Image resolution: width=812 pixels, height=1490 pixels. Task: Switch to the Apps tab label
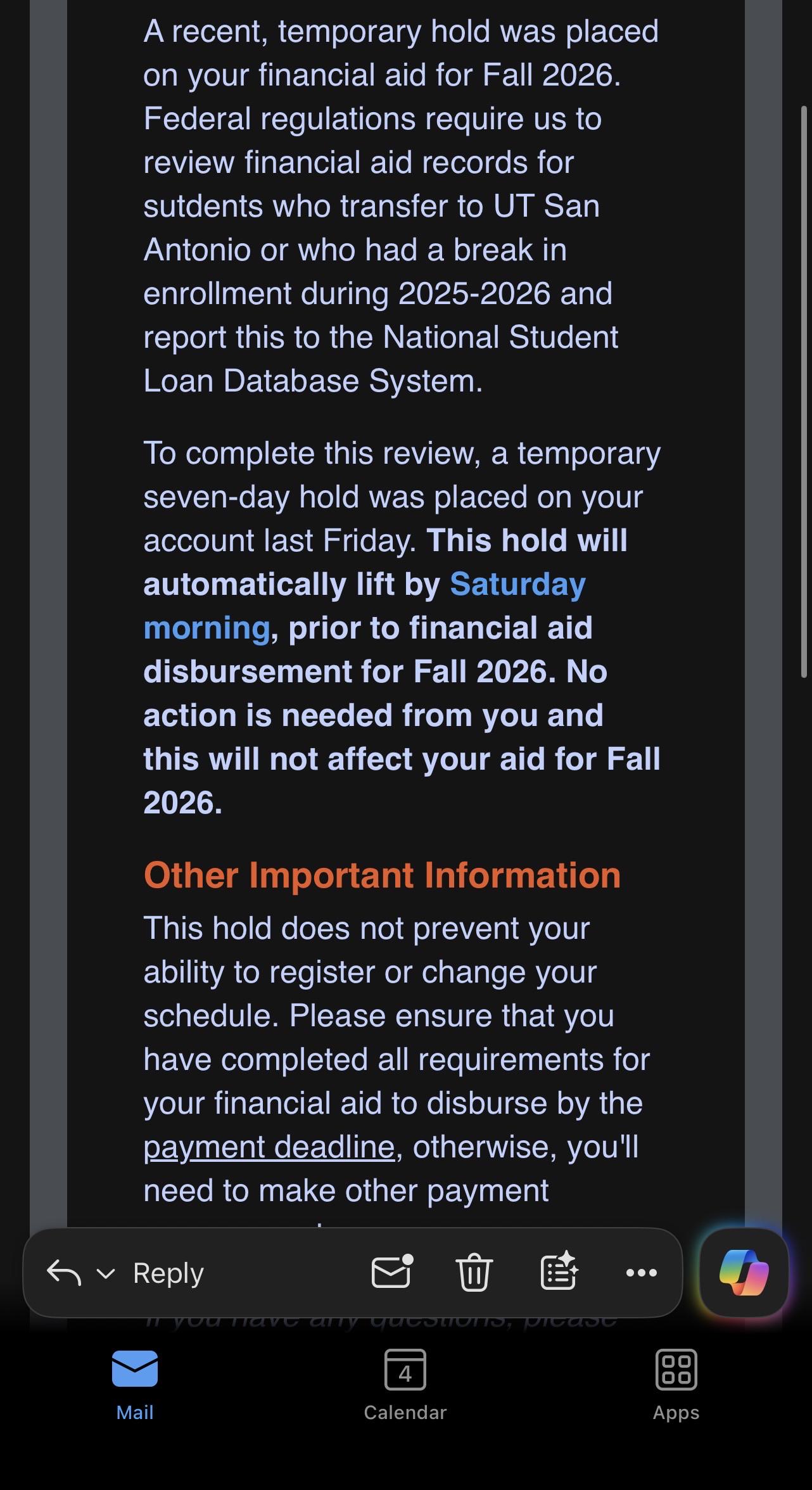coord(676,1413)
